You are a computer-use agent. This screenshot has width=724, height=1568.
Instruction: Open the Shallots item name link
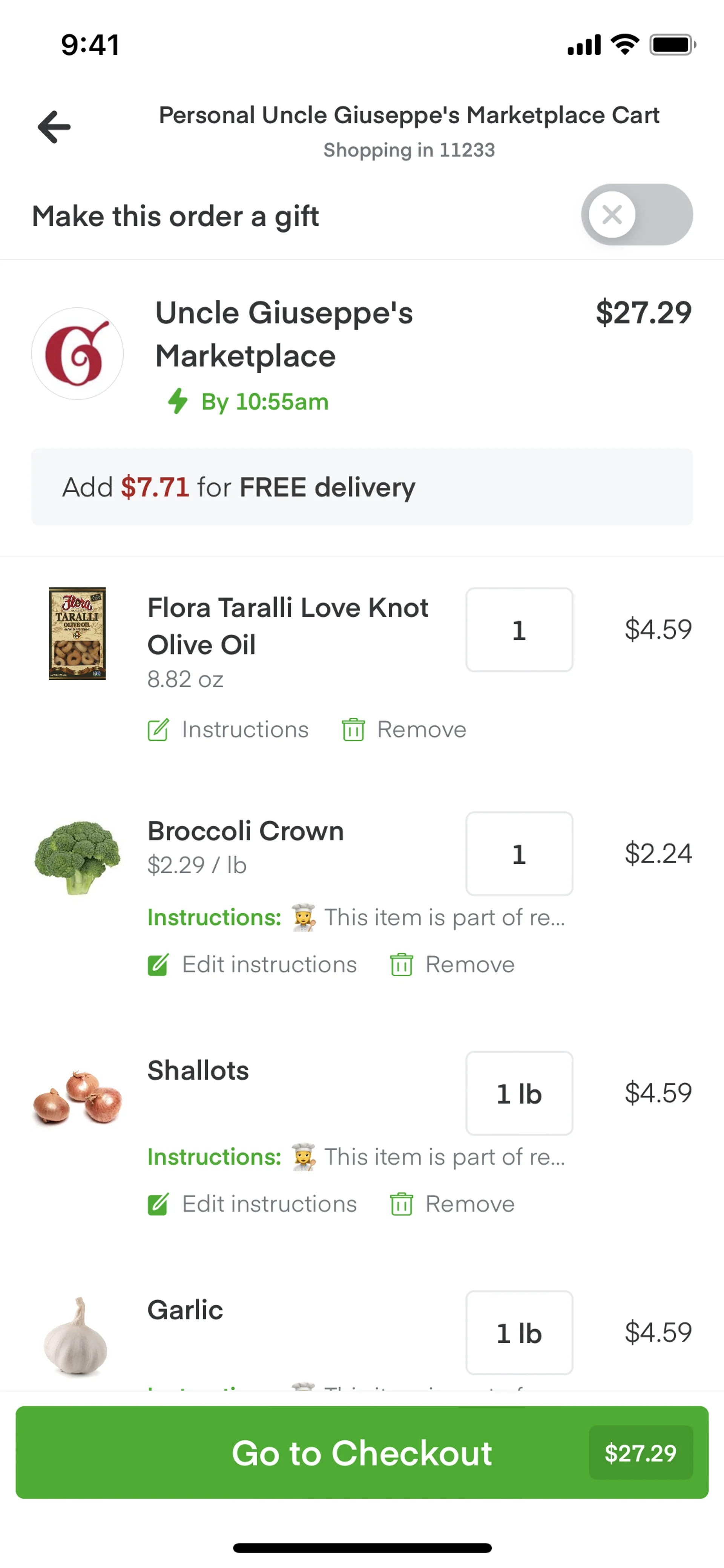(x=198, y=1070)
